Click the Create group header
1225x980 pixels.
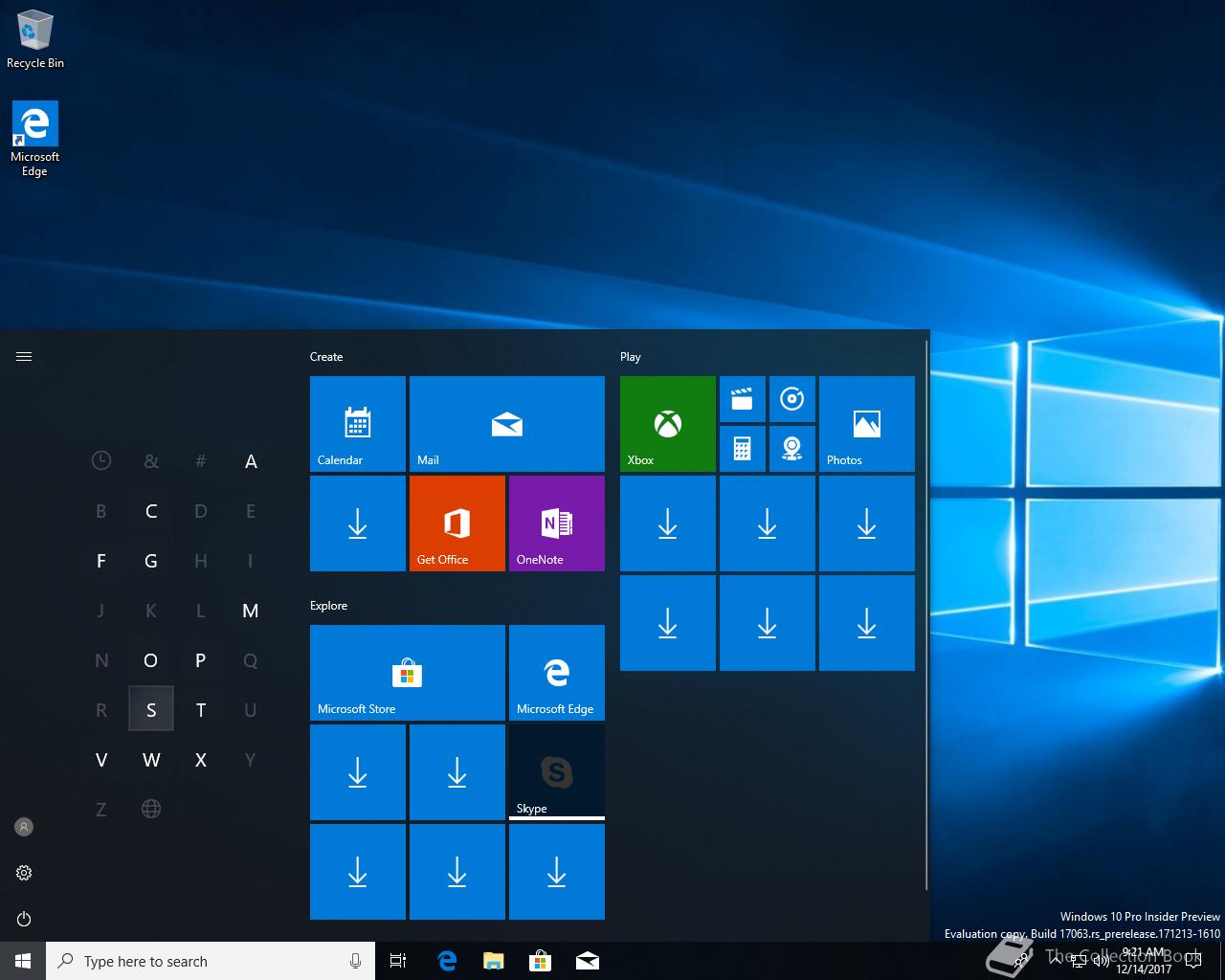click(326, 357)
